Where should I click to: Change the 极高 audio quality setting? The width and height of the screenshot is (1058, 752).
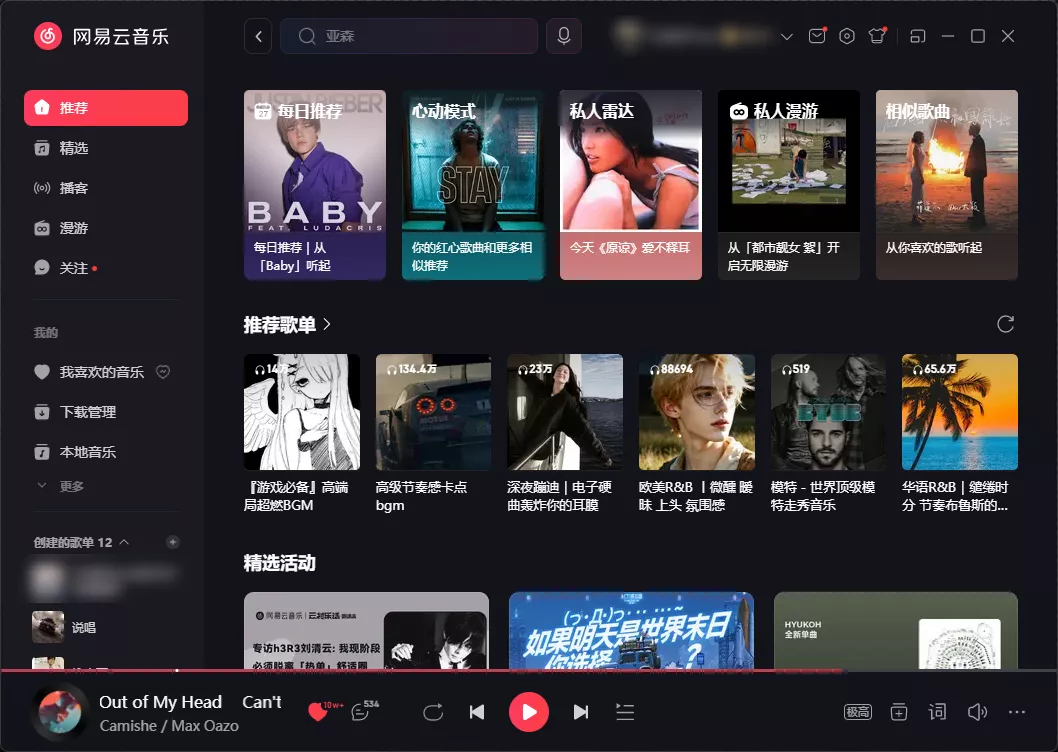(x=858, y=712)
